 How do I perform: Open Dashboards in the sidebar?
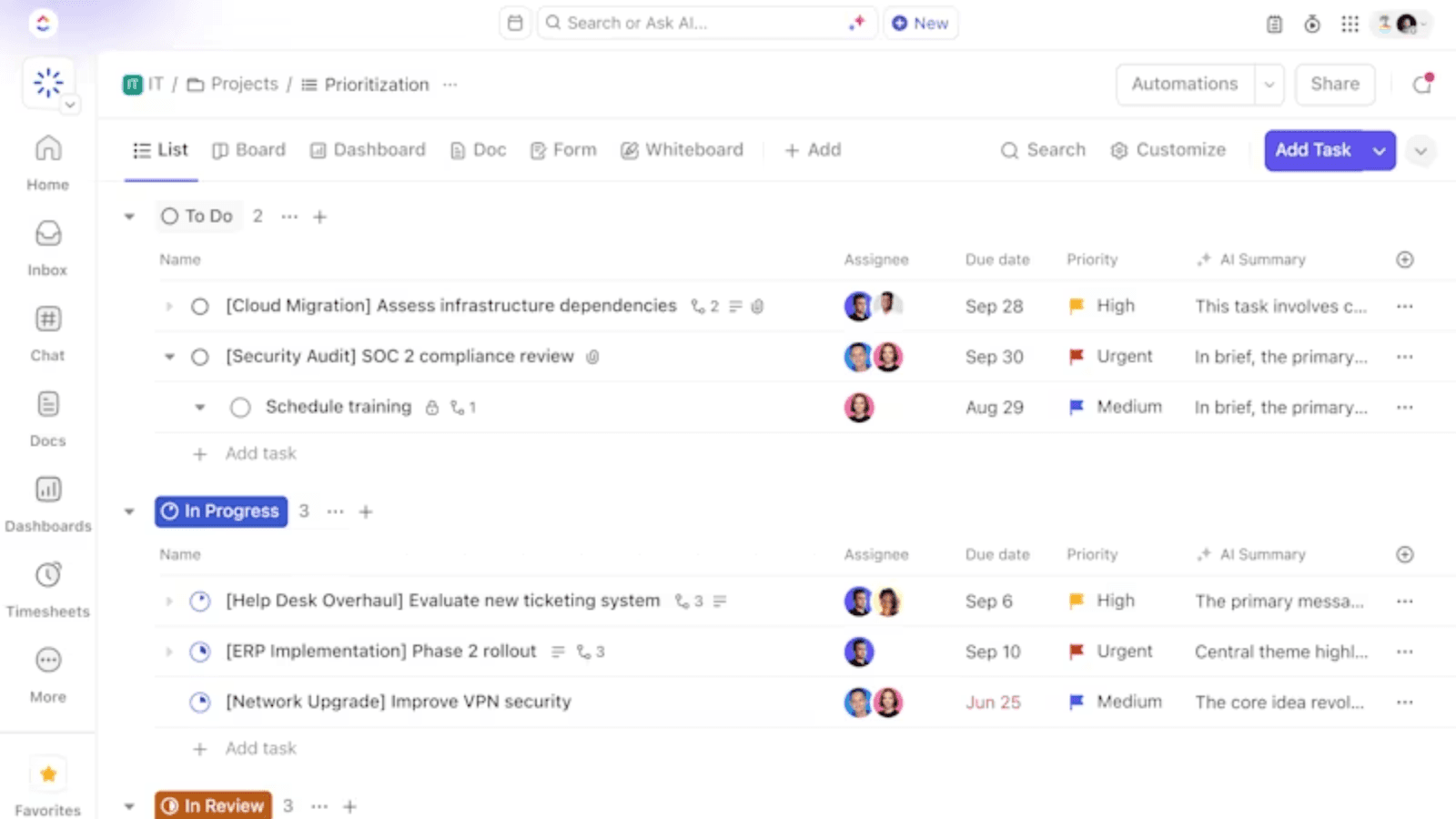47,505
